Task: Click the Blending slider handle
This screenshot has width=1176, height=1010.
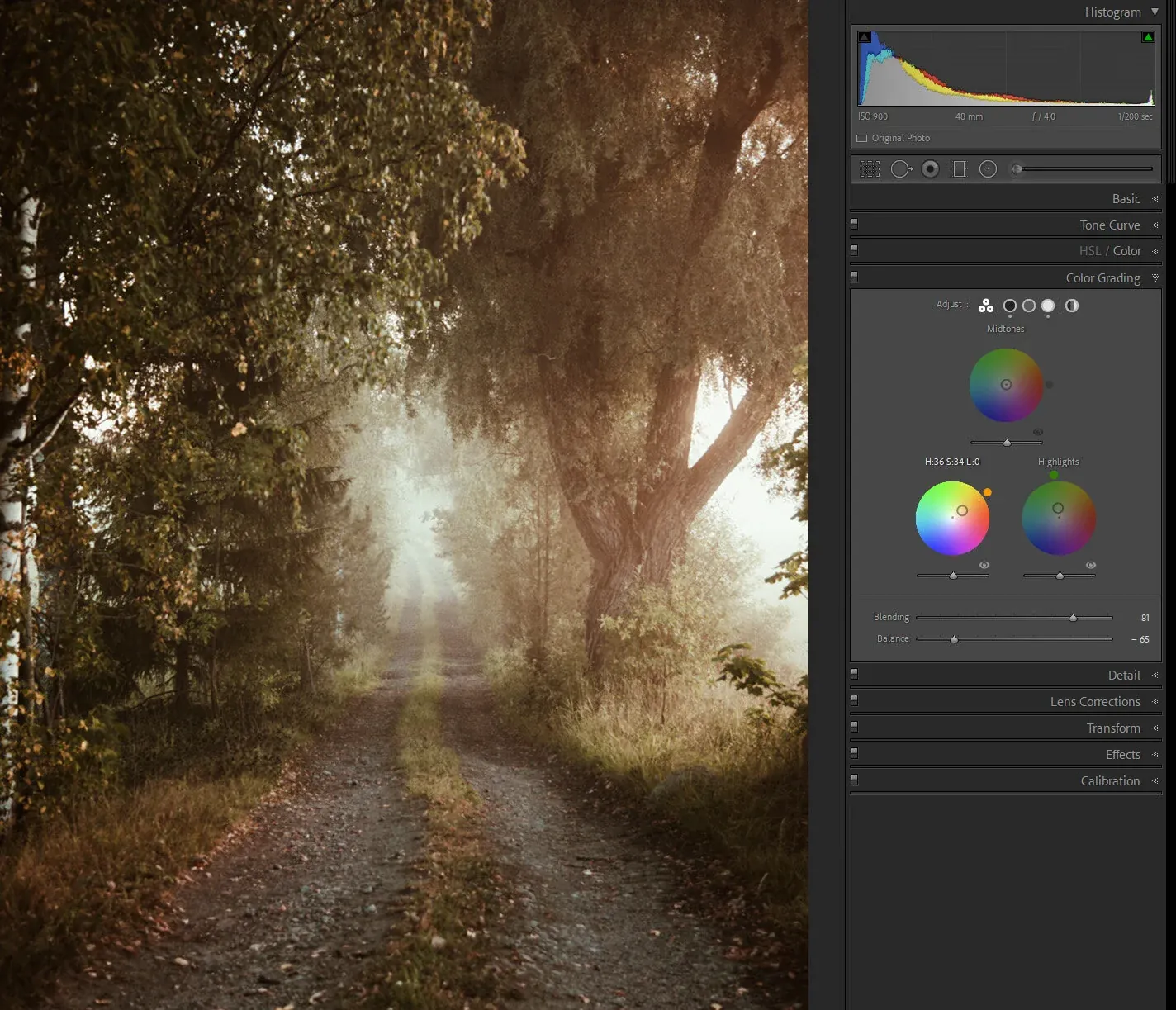Action: [1073, 618]
